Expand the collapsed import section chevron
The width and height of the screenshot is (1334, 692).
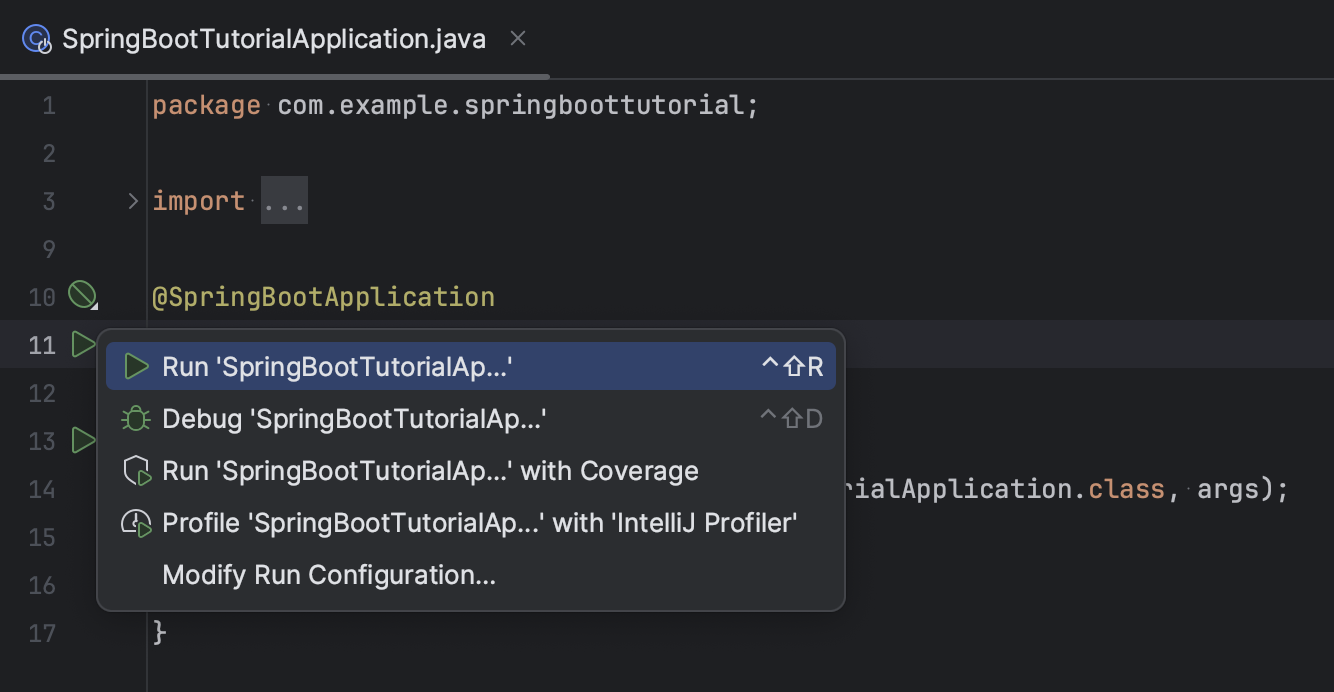133,200
